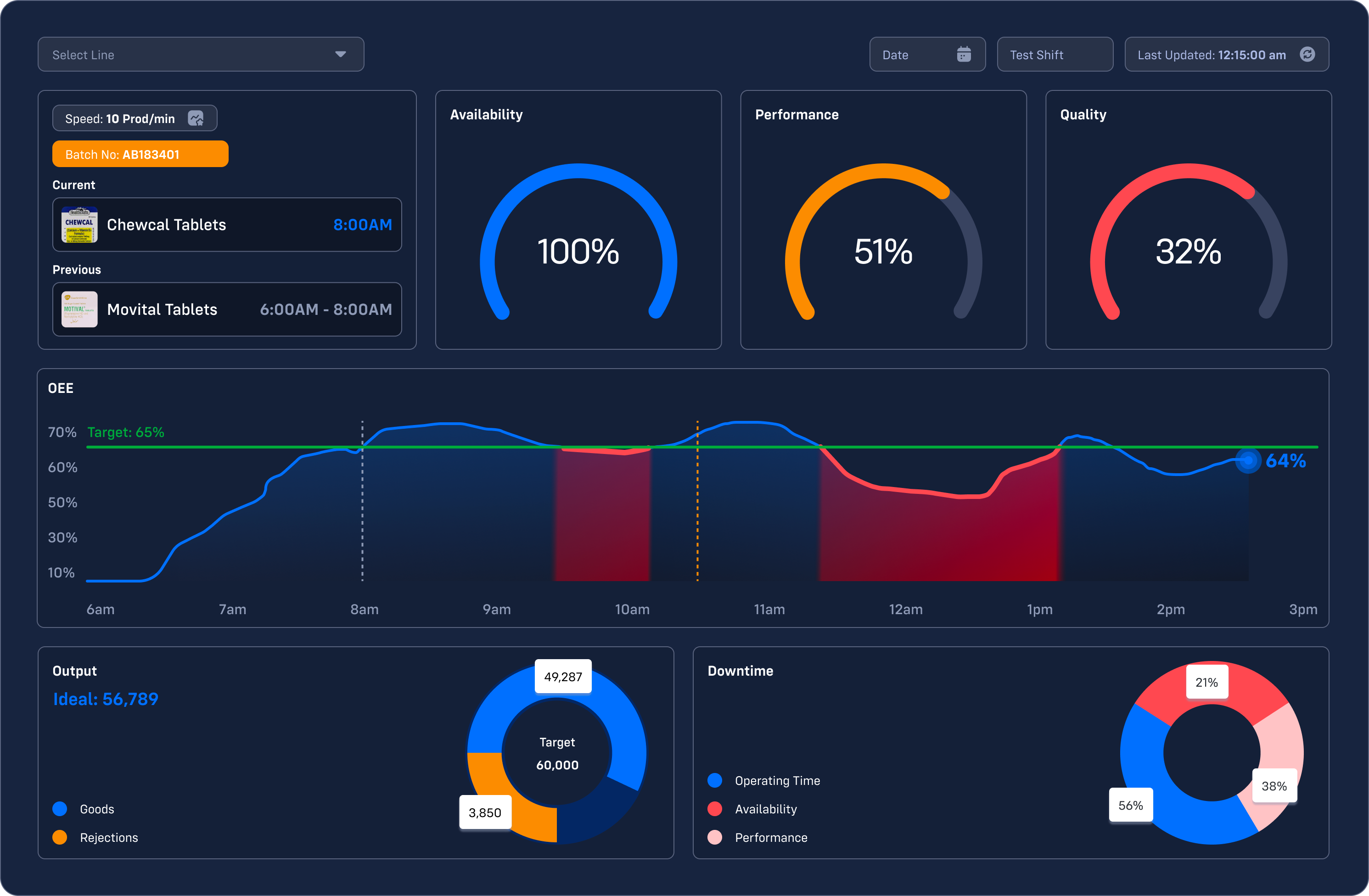Screen dimensions: 1369x896
Task: Click the dropdown arrow in Select Line
Action: [341, 55]
